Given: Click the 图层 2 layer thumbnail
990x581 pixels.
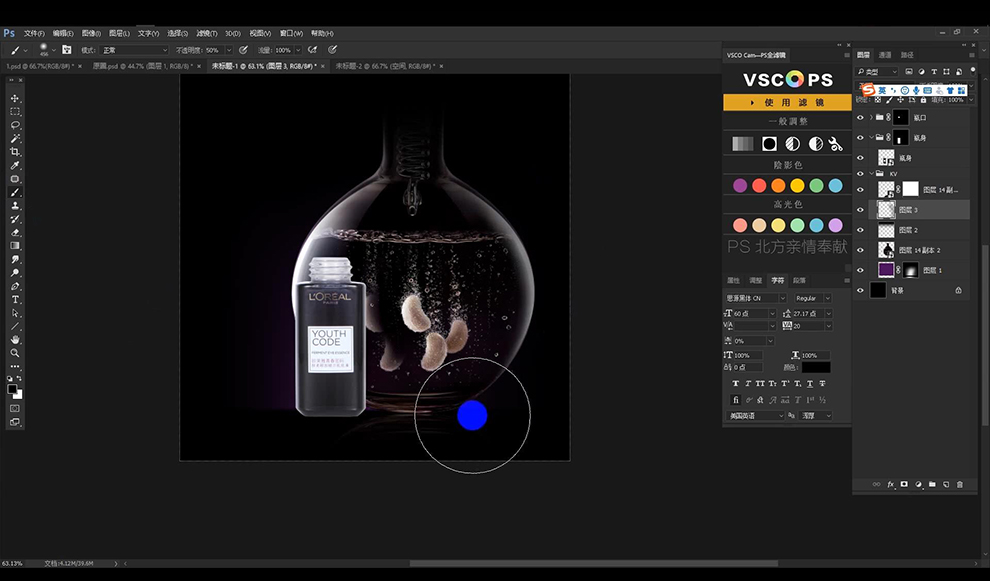Looking at the screenshot, I should point(886,230).
